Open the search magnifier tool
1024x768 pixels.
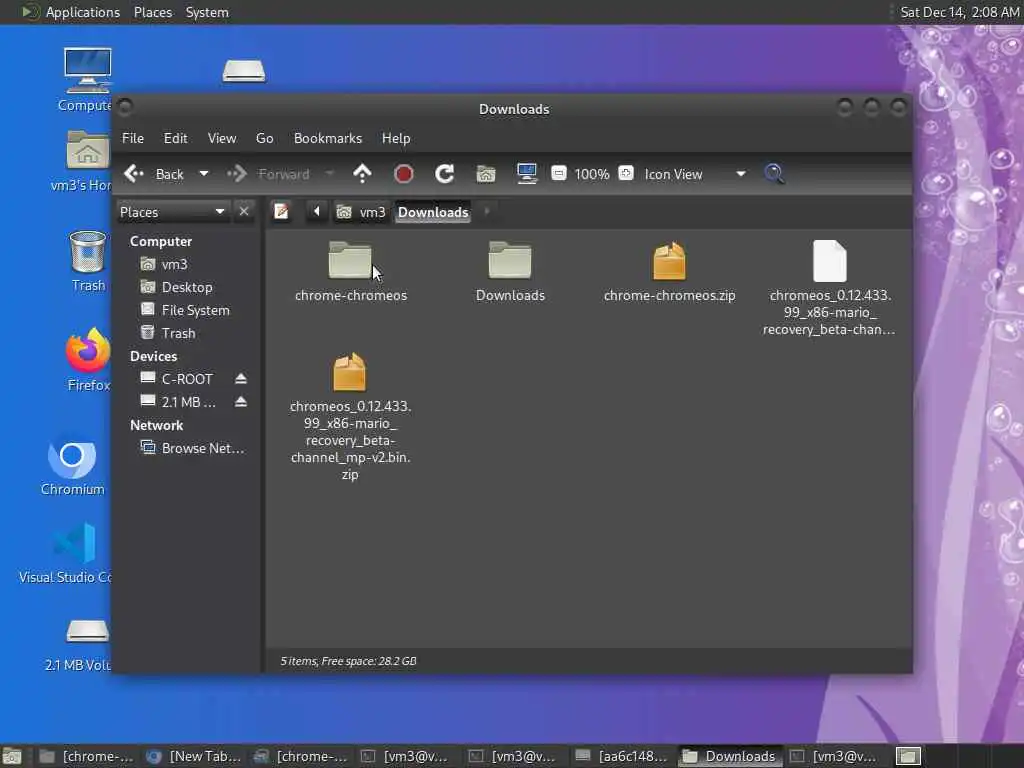(x=775, y=174)
